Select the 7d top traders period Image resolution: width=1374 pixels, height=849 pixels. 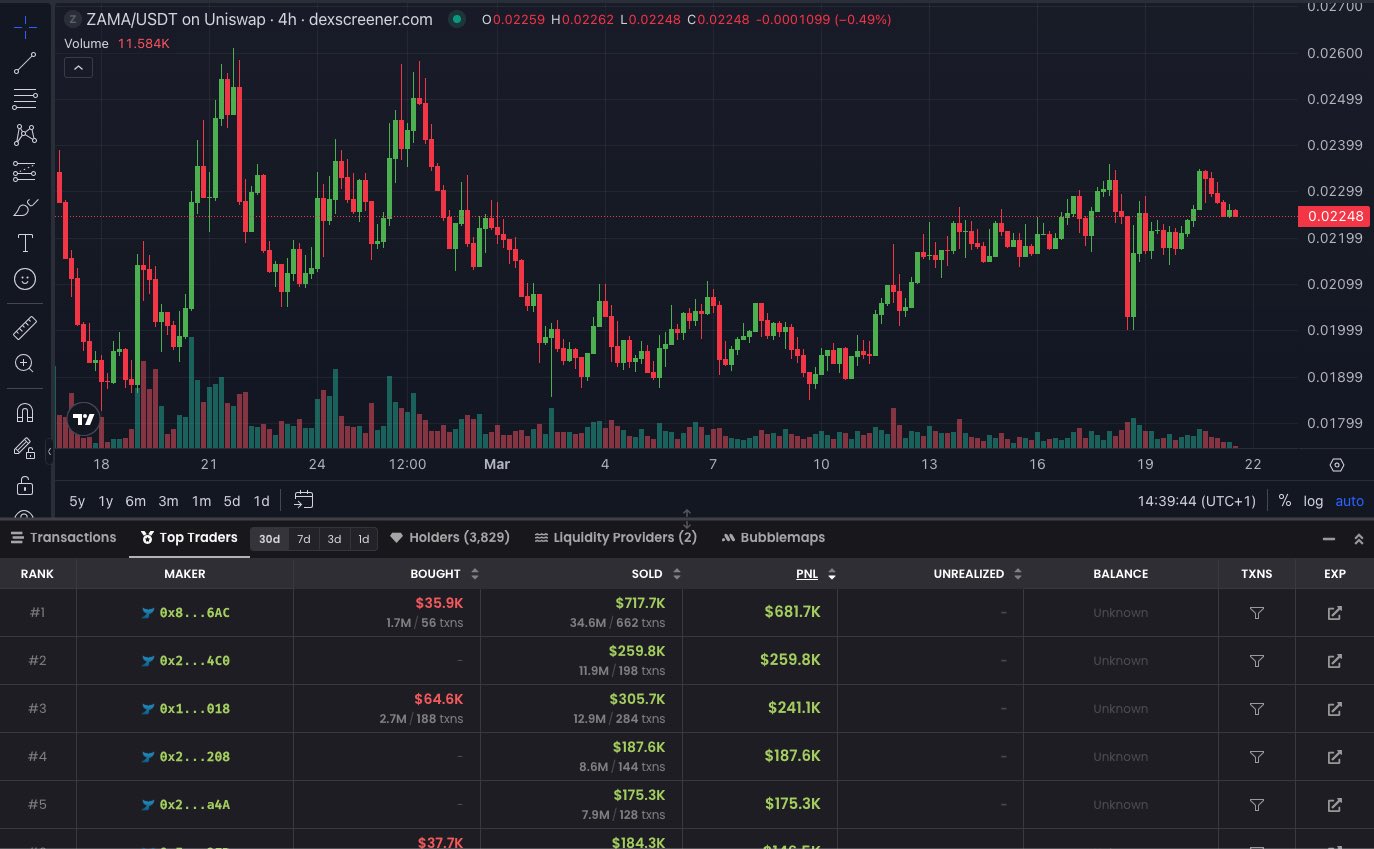click(304, 539)
